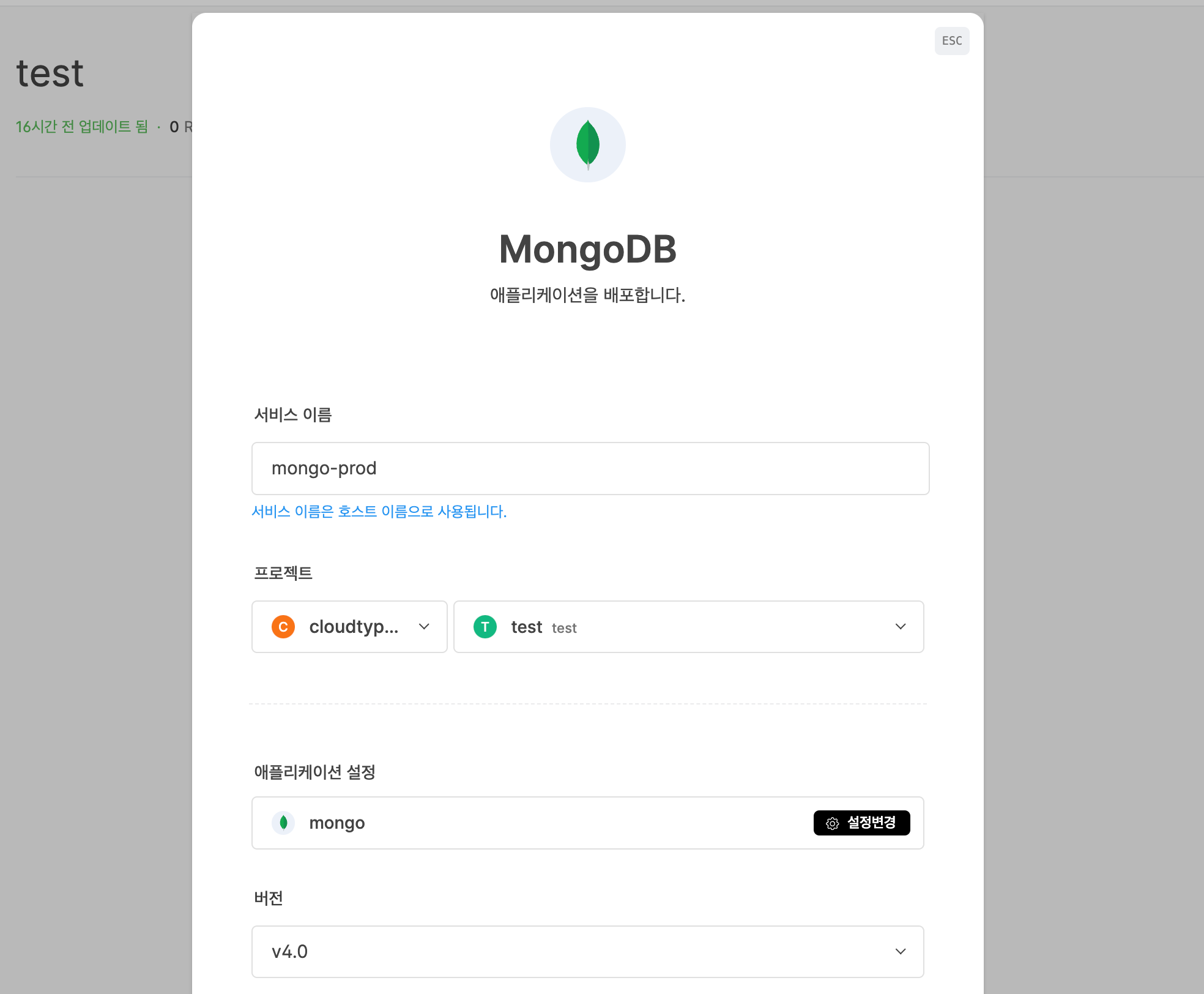Click the test project title in background
Image resolution: width=1204 pixels, height=994 pixels.
[x=50, y=73]
